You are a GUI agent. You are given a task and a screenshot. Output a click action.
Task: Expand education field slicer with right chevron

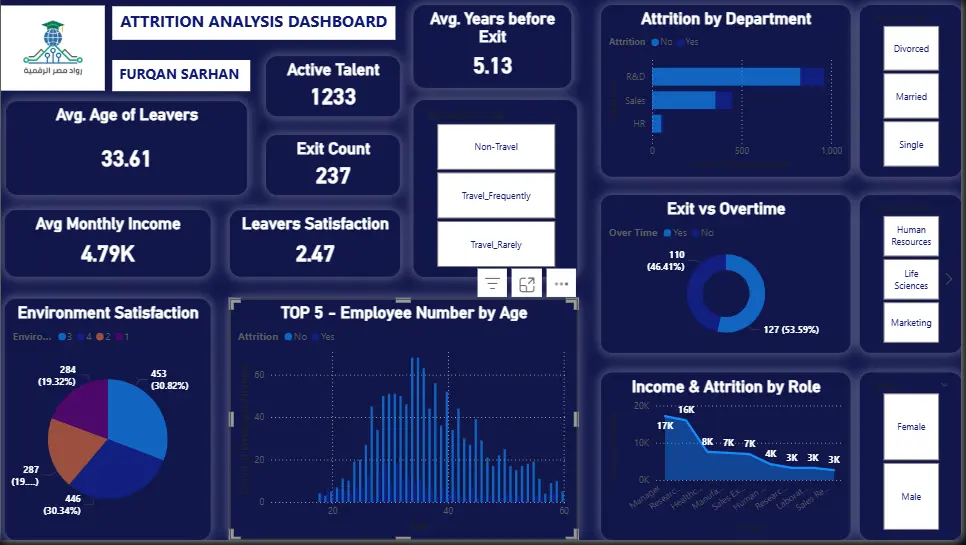coord(949,279)
